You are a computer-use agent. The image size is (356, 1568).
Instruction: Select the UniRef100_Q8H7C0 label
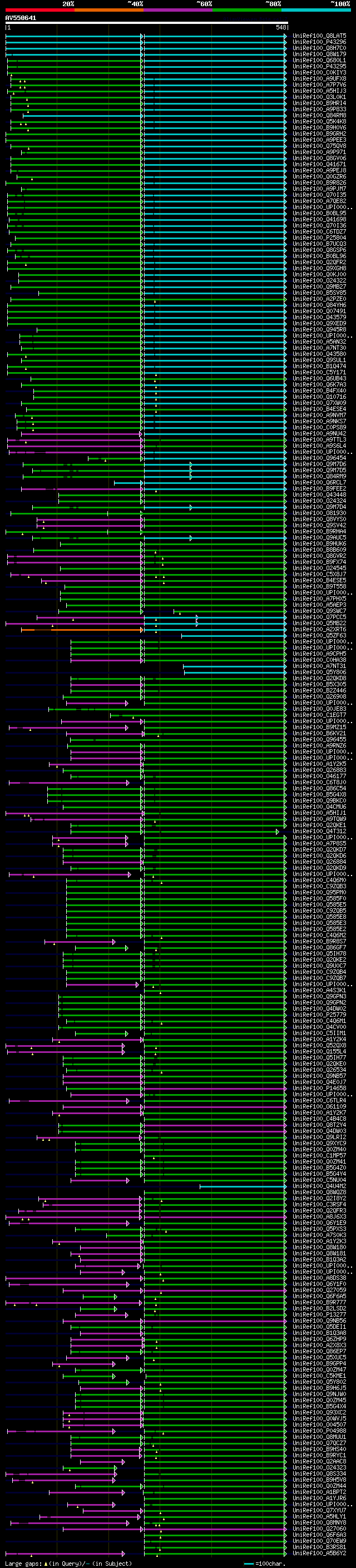[319, 48]
